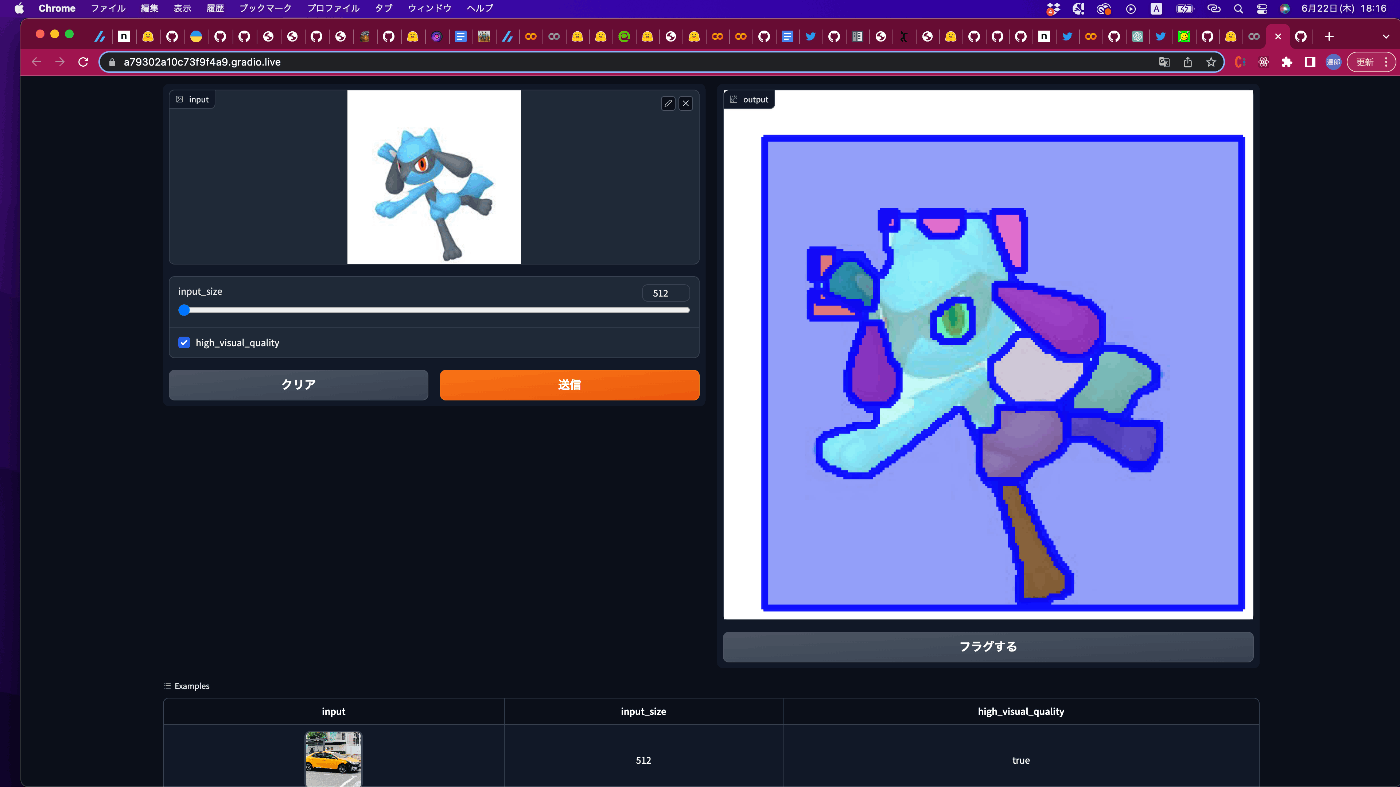This screenshot has height=787, width=1400.
Task: Click the date and time in menu bar
Action: tap(1343, 9)
